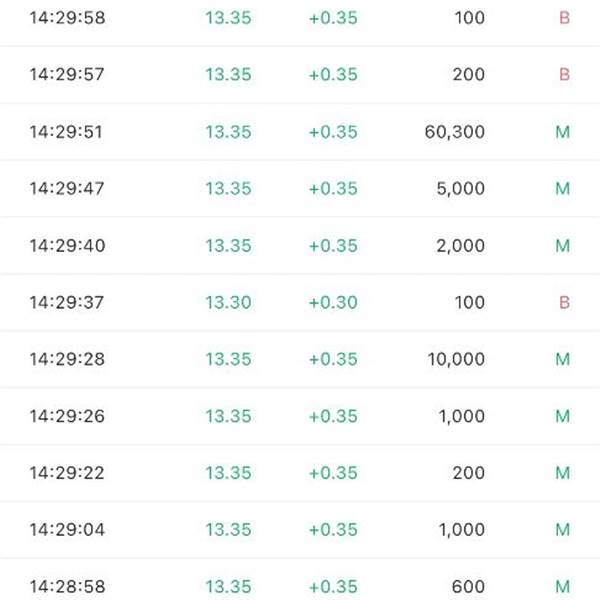Select the +0.35 change at 14:29:22
Screen dimensions: 600x600
click(x=333, y=473)
